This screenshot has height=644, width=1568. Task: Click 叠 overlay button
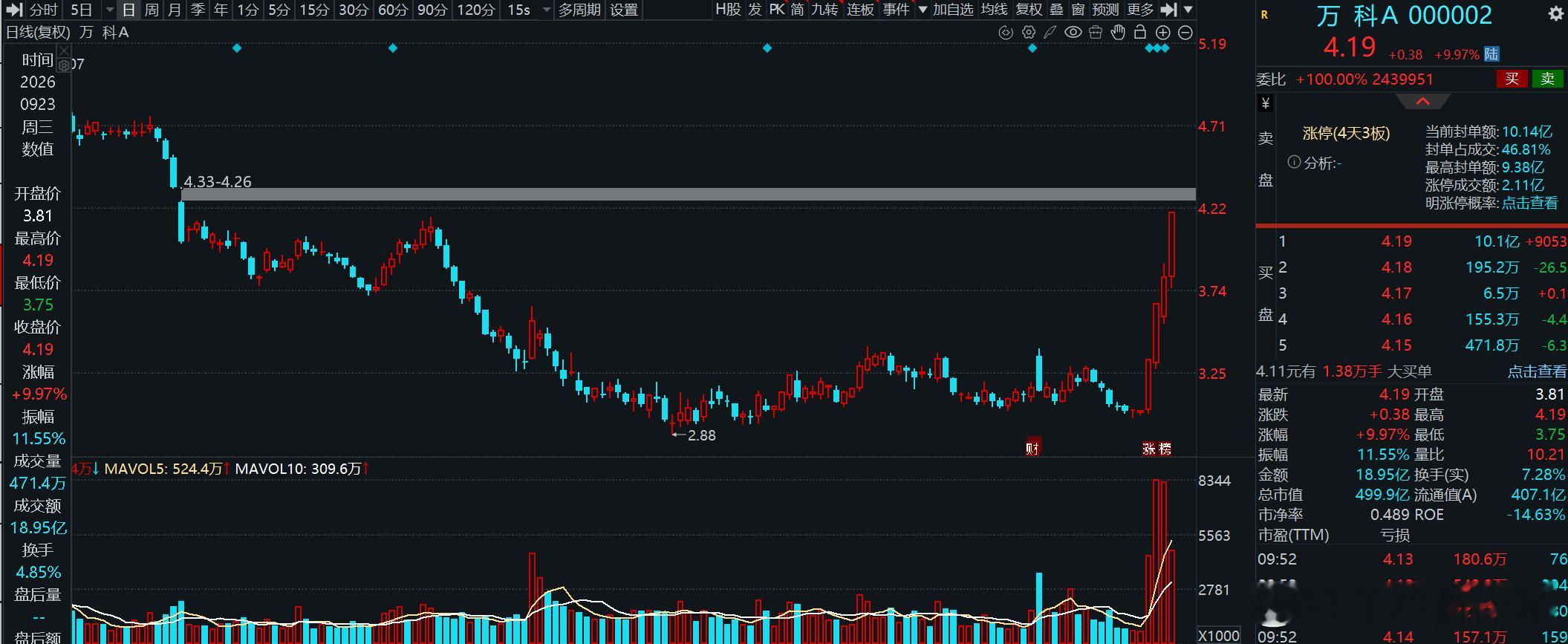(x=1057, y=10)
